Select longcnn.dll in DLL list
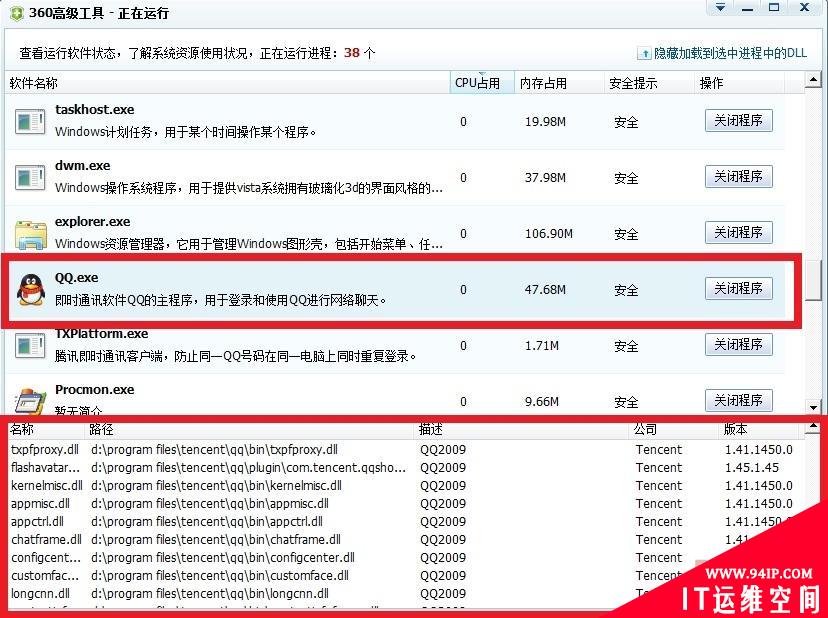The image size is (828, 618). tap(40, 593)
